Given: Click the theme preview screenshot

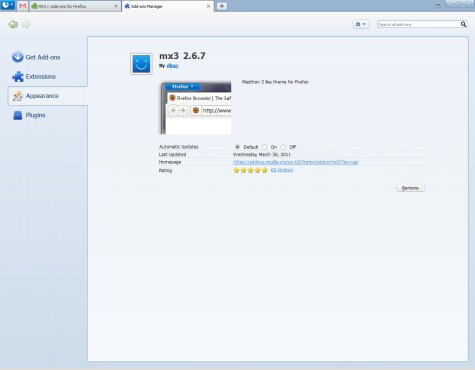Looking at the screenshot, I should (x=196, y=108).
